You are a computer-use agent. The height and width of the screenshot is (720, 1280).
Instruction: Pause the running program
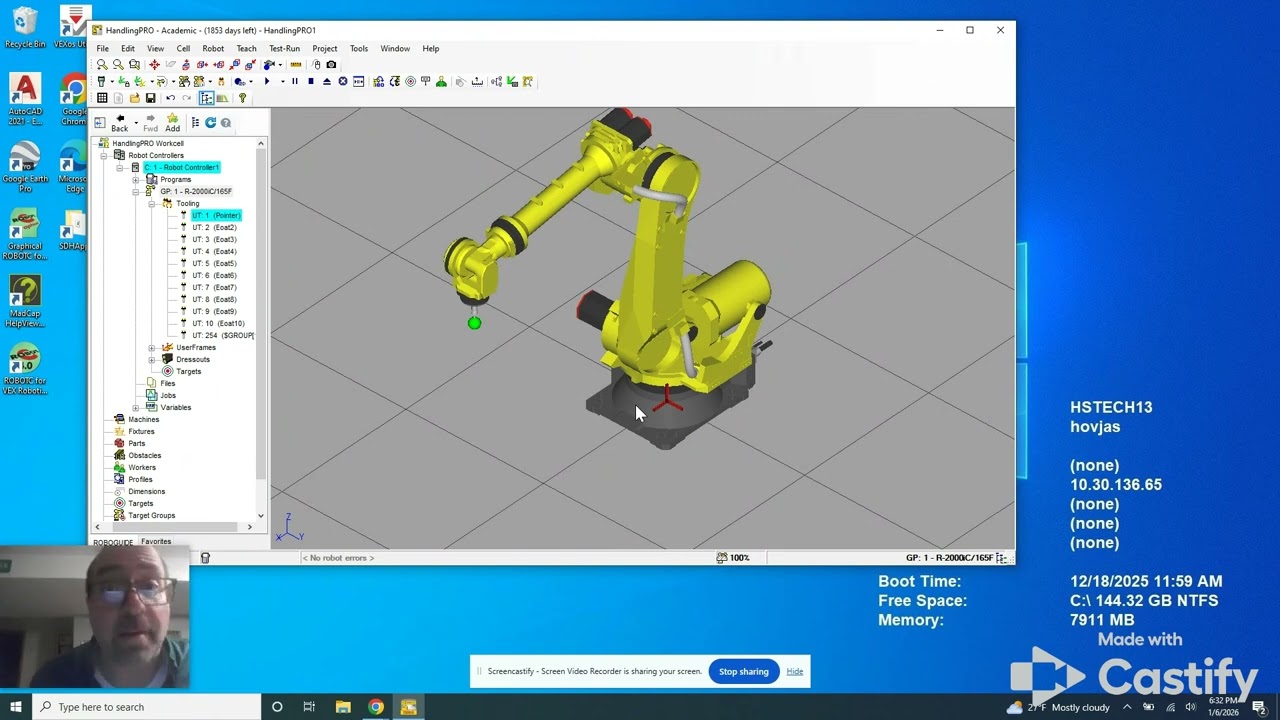point(295,81)
